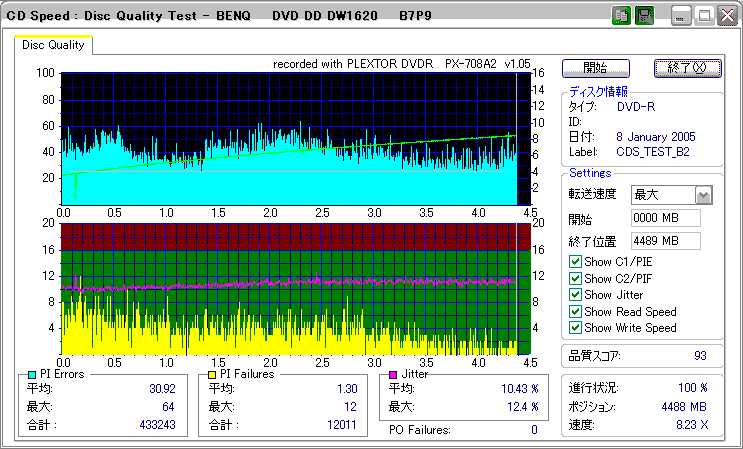
Task: Click the 開始 field showing 0000 MB
Action: coord(665,218)
